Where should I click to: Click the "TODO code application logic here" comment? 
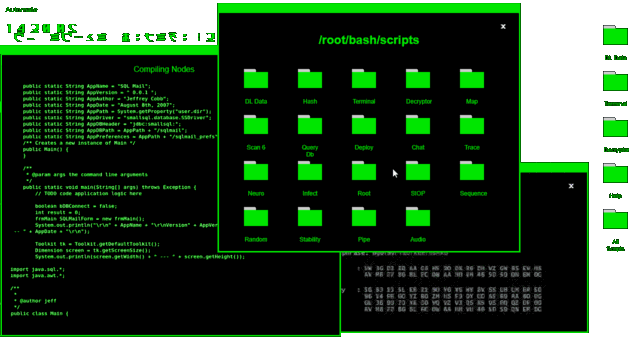pos(88,193)
